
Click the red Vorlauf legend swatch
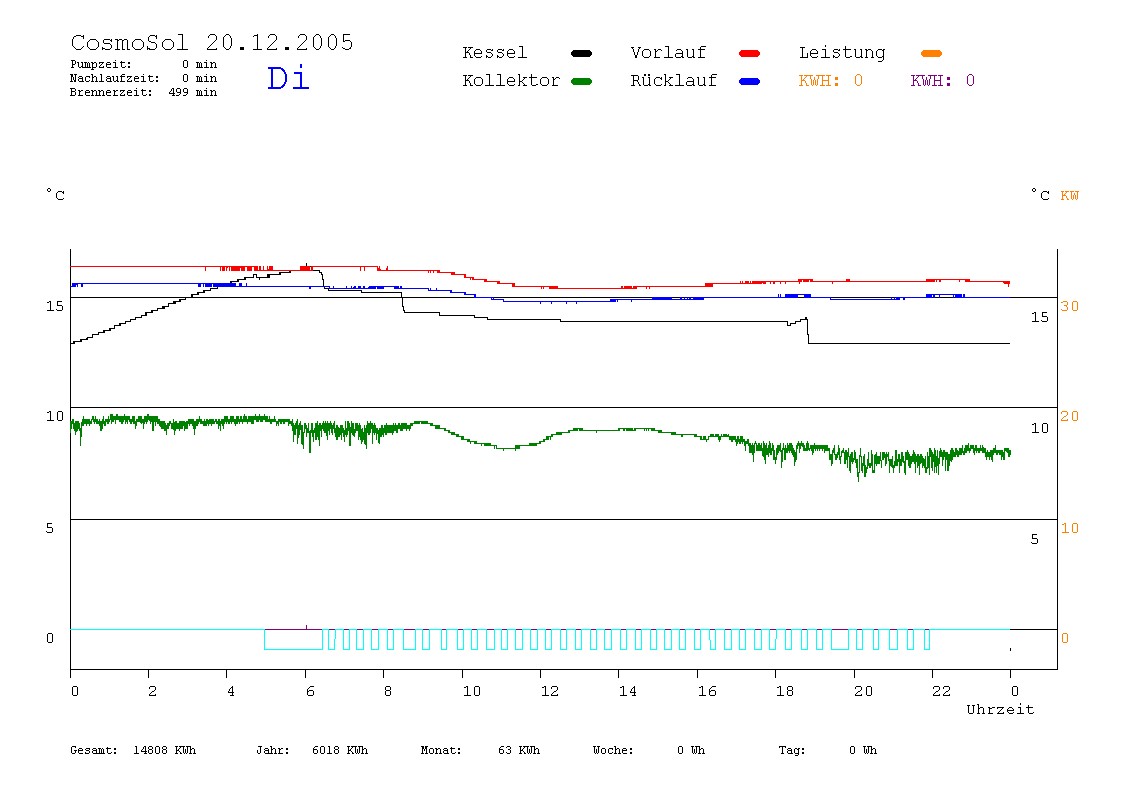[x=750, y=53]
